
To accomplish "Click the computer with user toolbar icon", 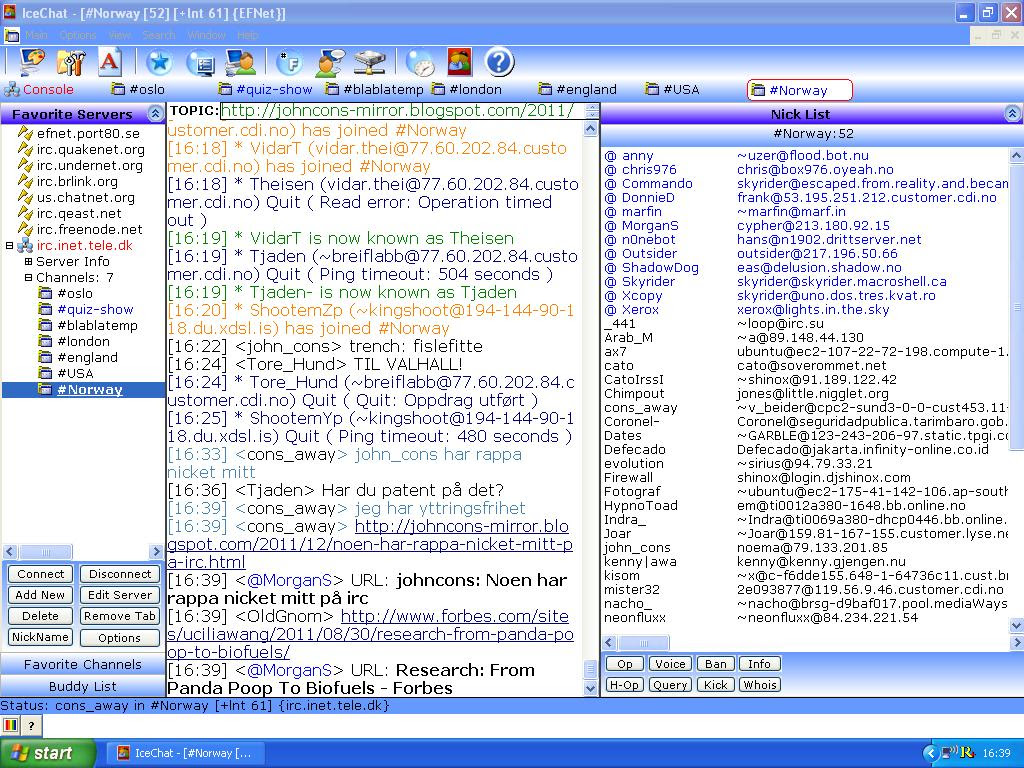I will coord(240,63).
